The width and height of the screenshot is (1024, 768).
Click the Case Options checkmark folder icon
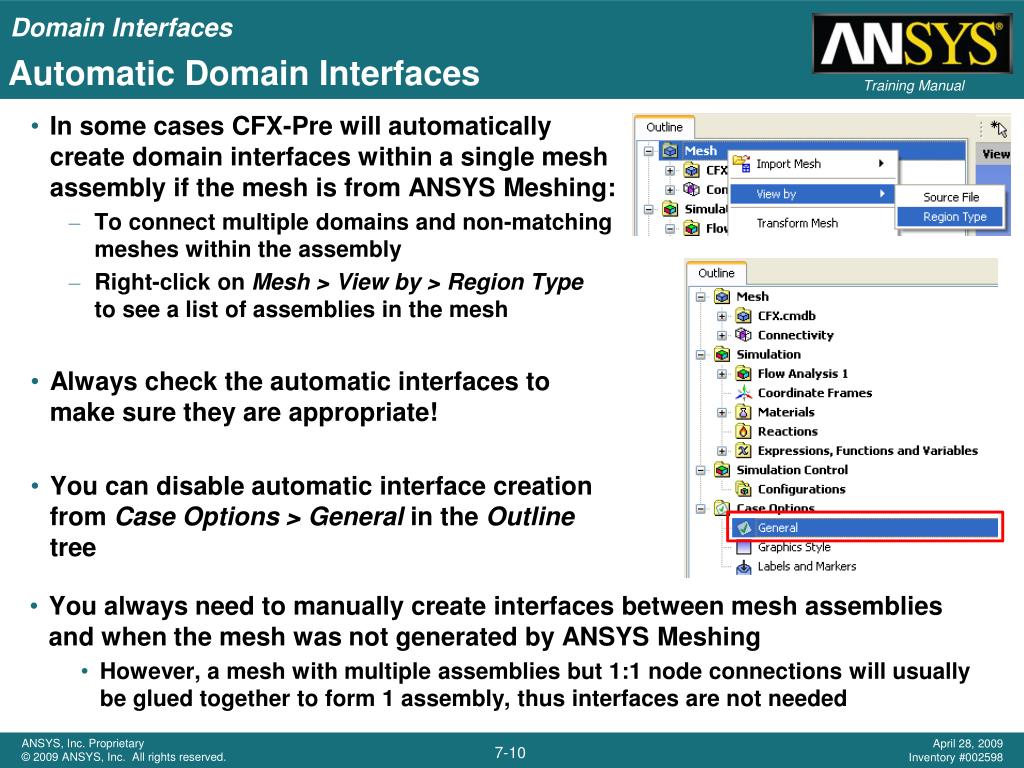pyautogui.click(x=722, y=508)
